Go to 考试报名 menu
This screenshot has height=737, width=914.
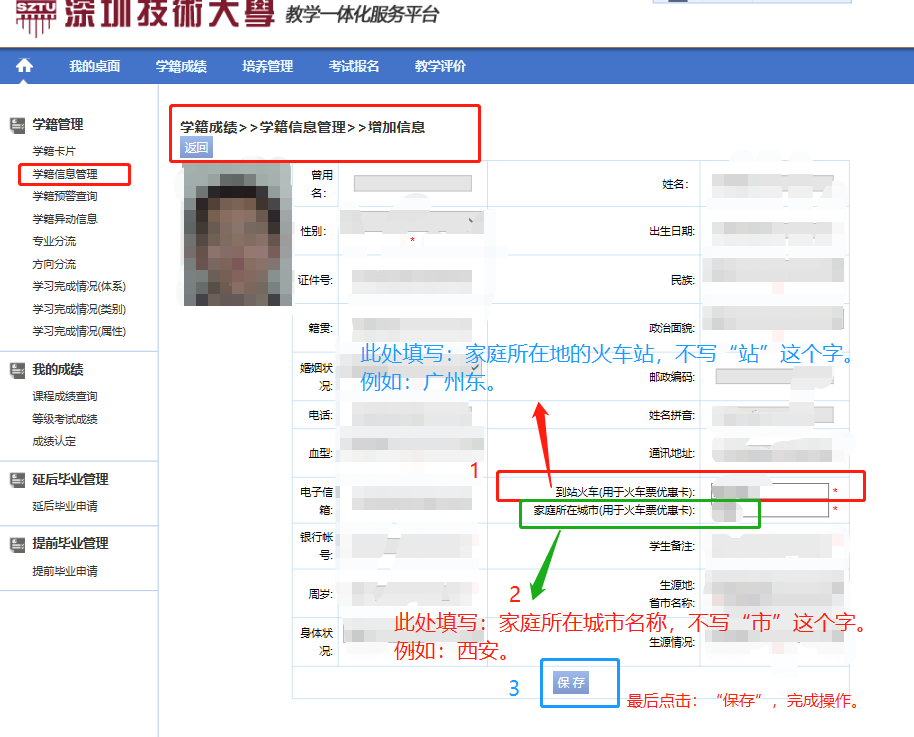click(354, 66)
